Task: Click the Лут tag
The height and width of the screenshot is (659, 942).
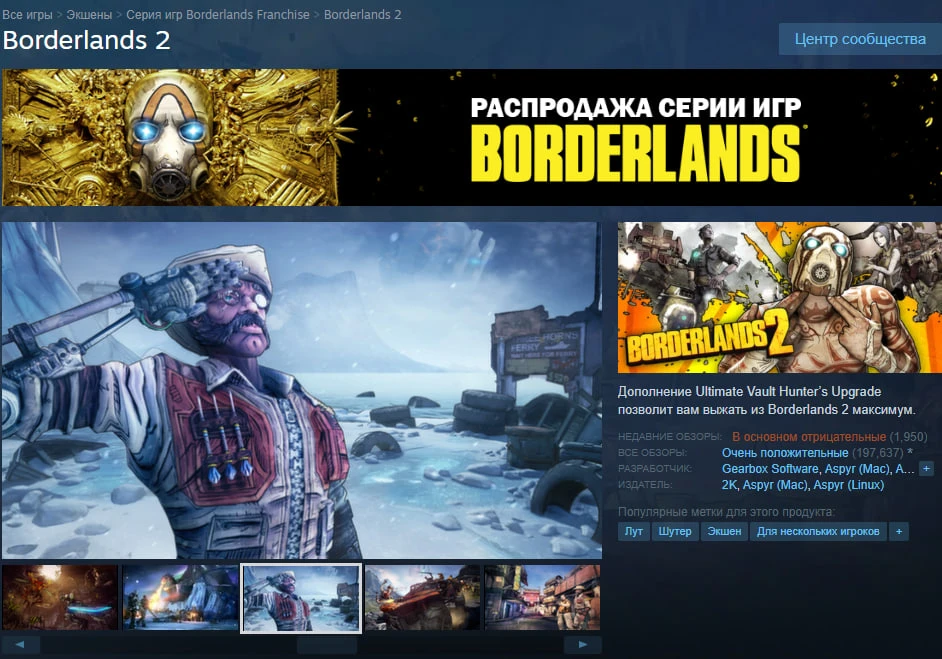Action: (633, 531)
